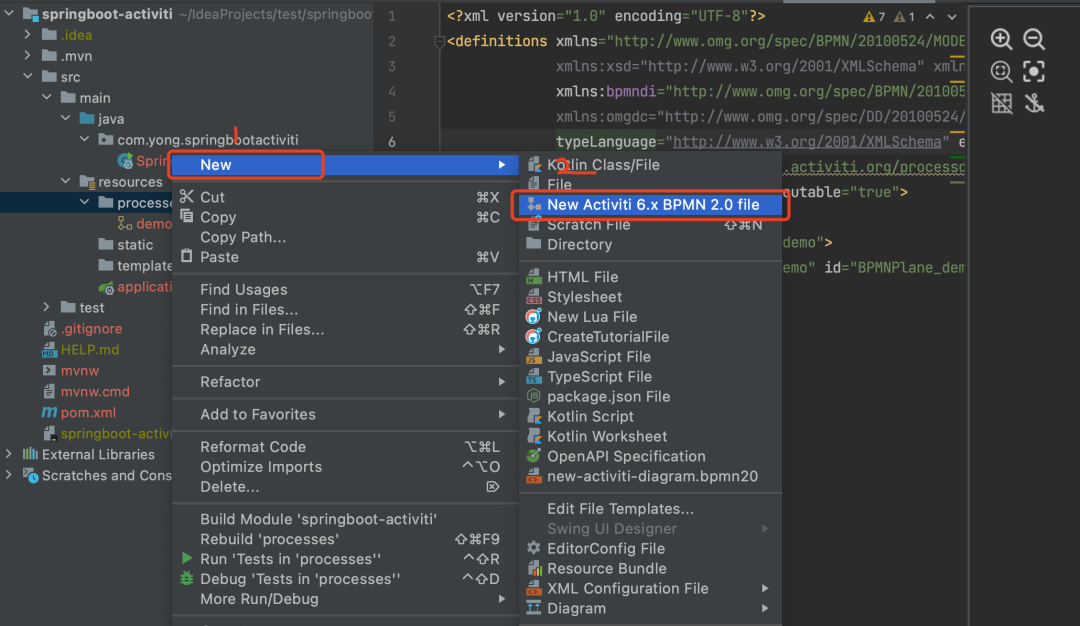Viewport: 1080px width, 626px height.
Task: Click the zoom out magnifier icon
Action: pyautogui.click(x=1034, y=39)
